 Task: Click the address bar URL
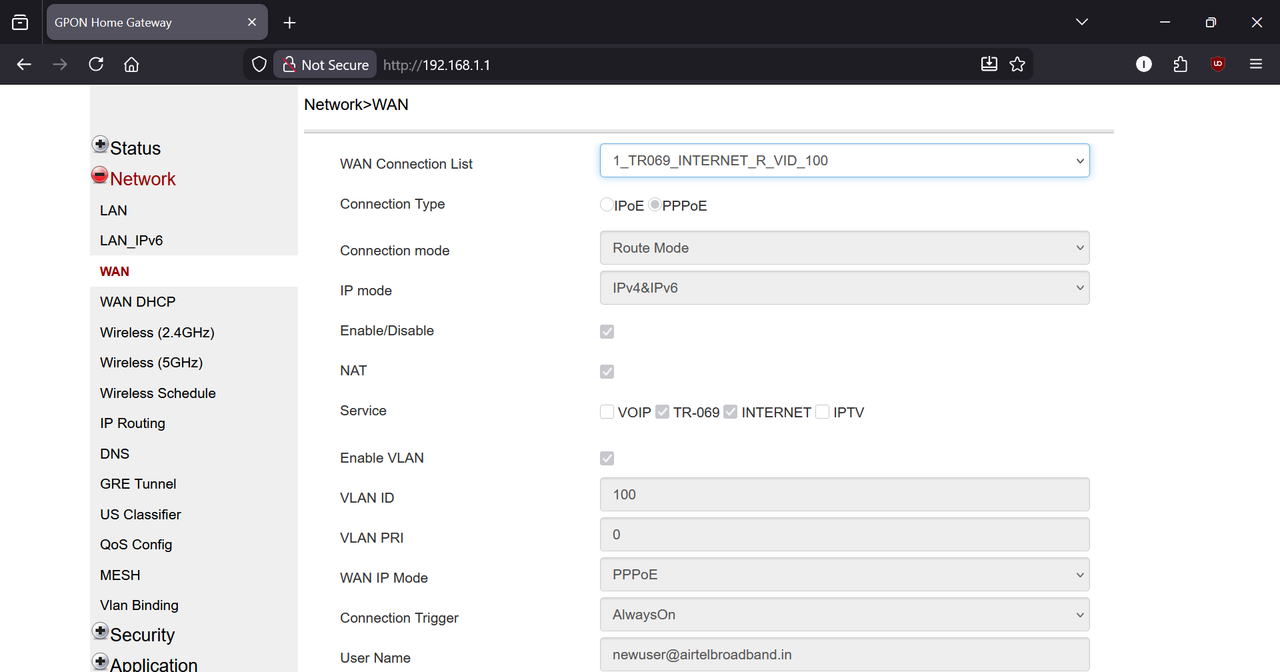(x=436, y=64)
